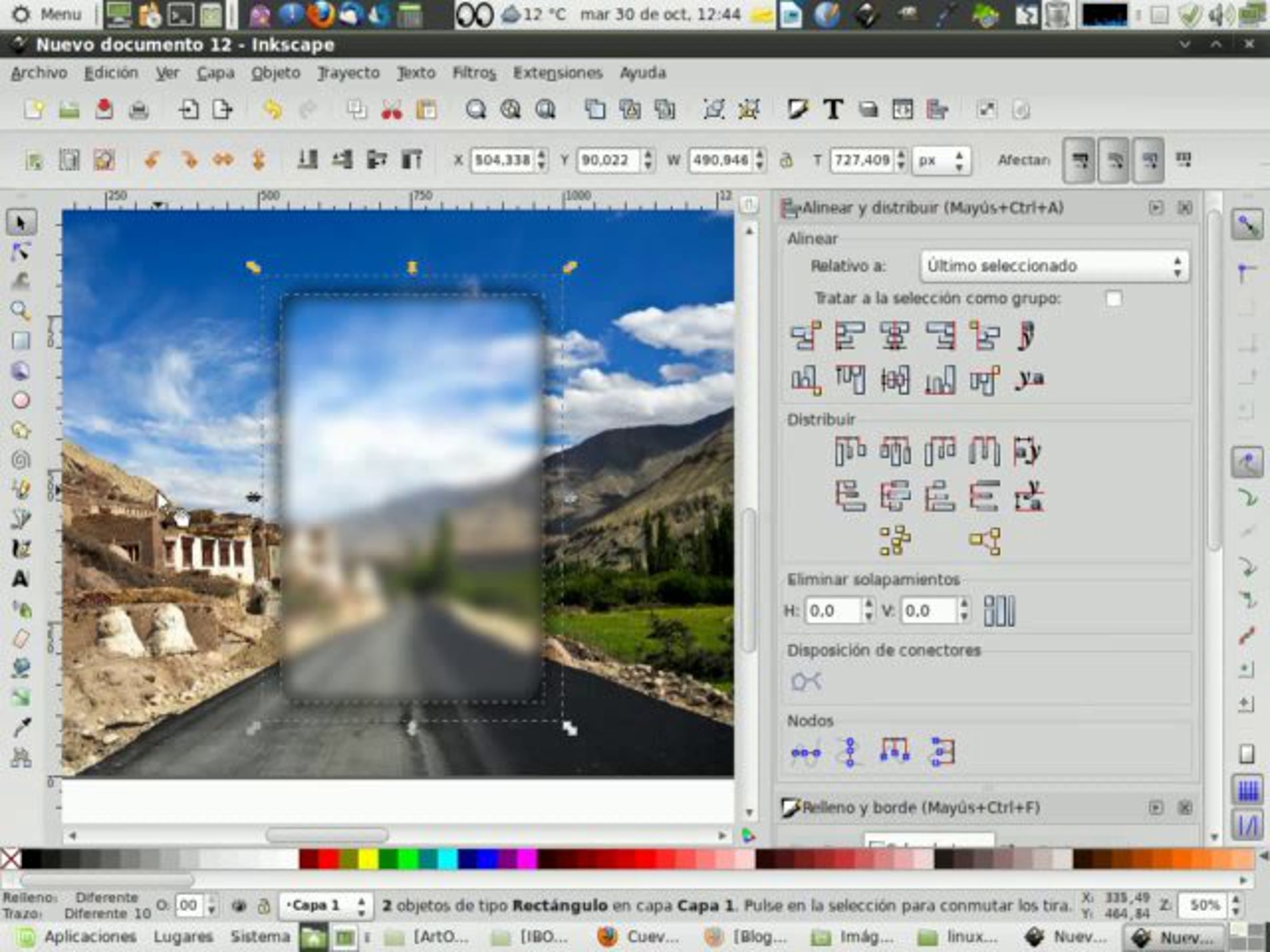Toggle the width-height lock ratio icon
1270x952 pixels.
786,160
